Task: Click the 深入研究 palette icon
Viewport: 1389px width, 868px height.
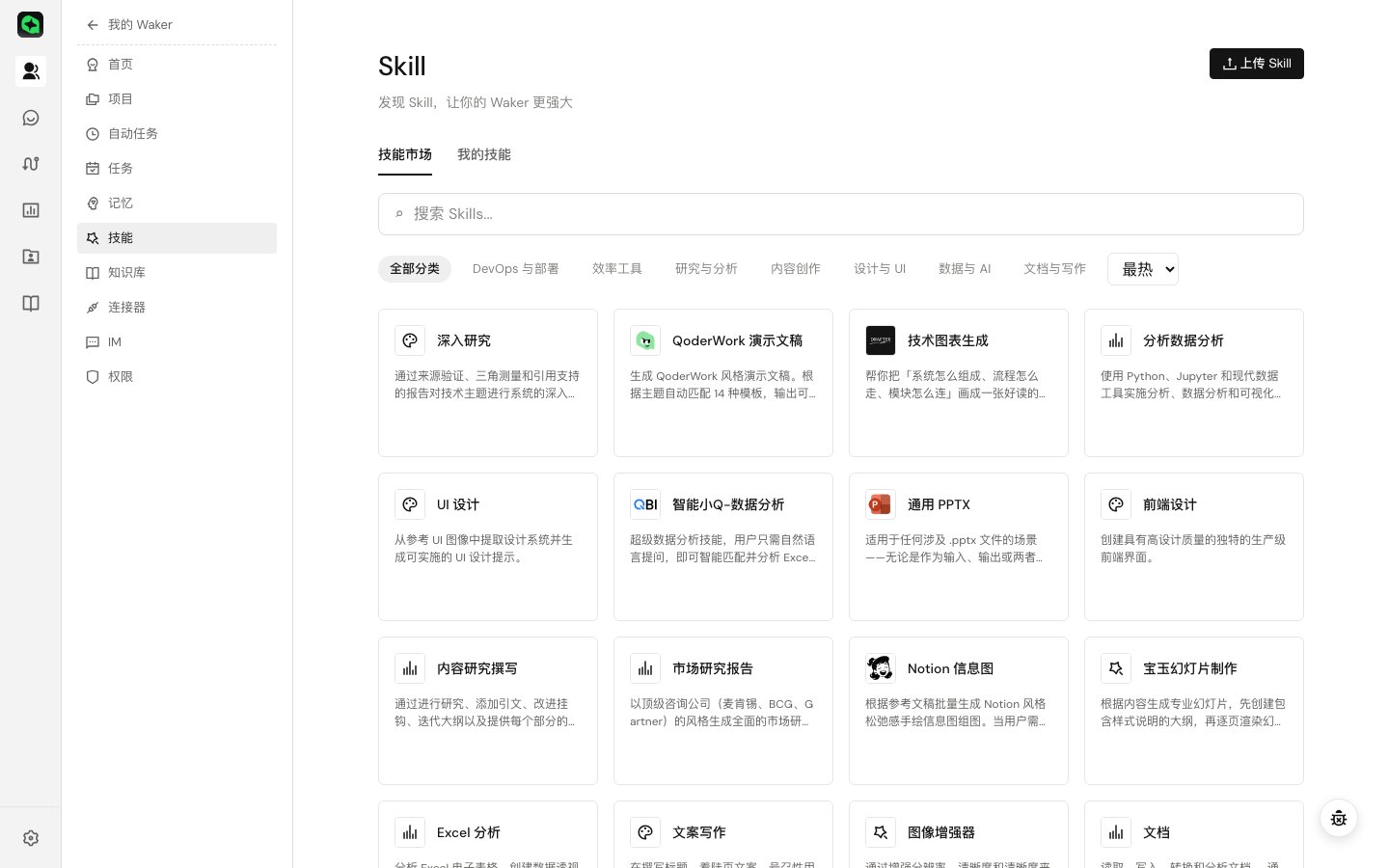Action: (410, 340)
